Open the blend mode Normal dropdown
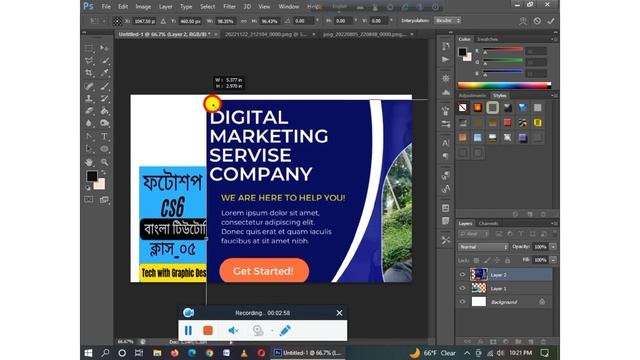The image size is (640, 360). (x=483, y=247)
